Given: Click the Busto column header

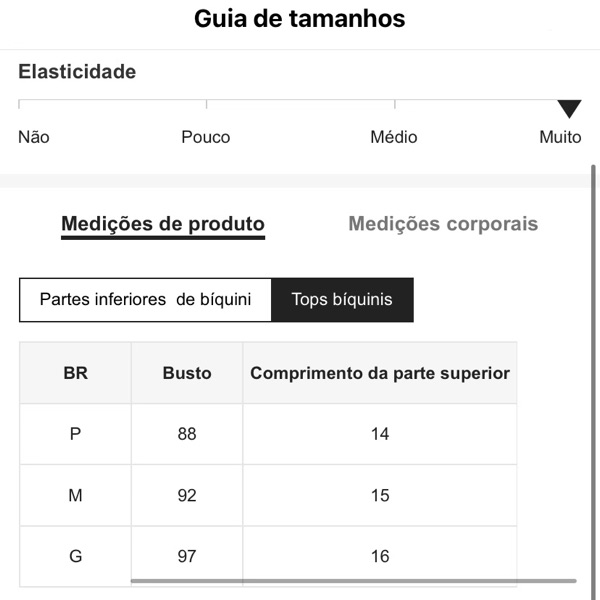Looking at the screenshot, I should coord(187,373).
